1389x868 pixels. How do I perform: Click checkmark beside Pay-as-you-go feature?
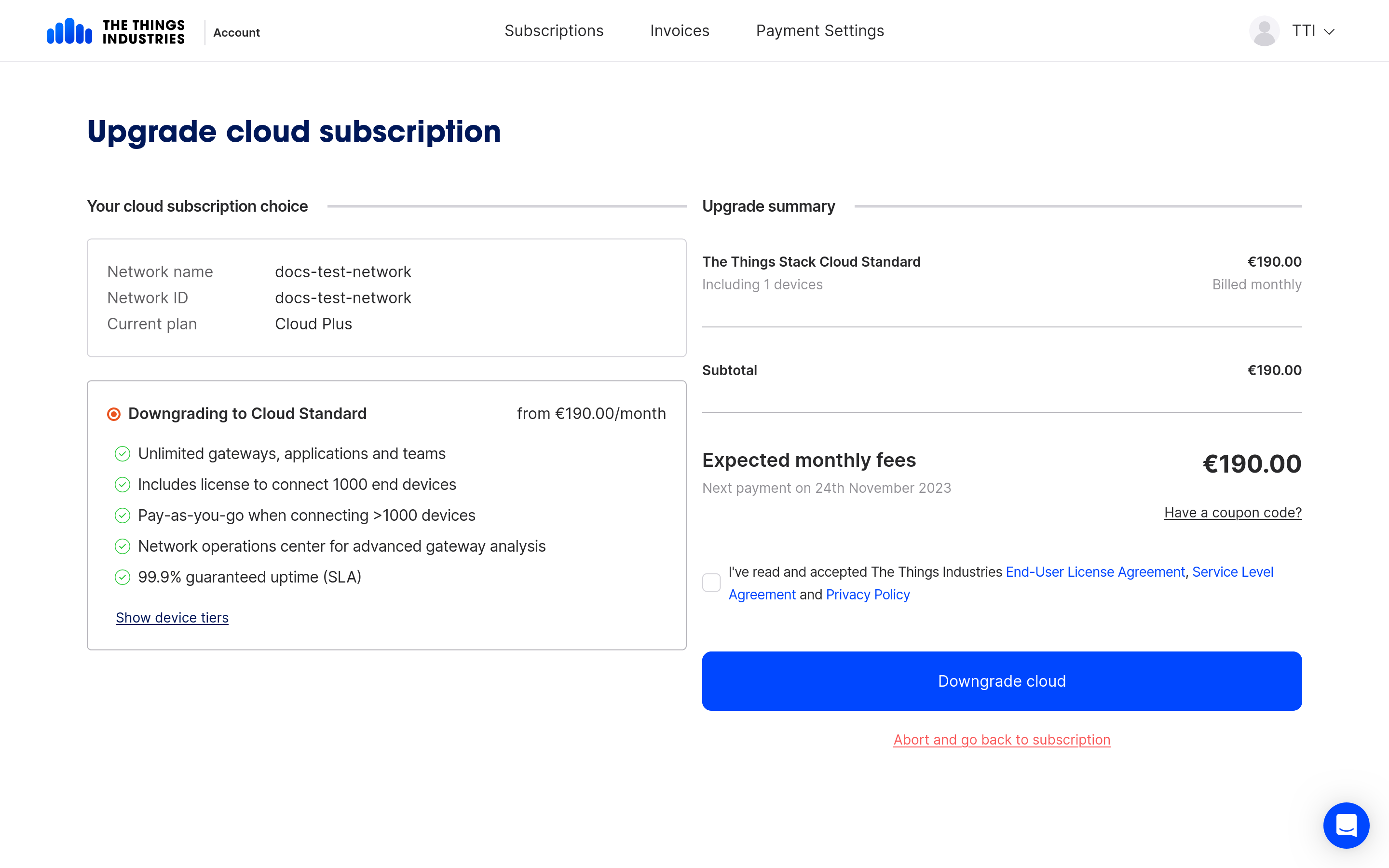tap(122, 515)
